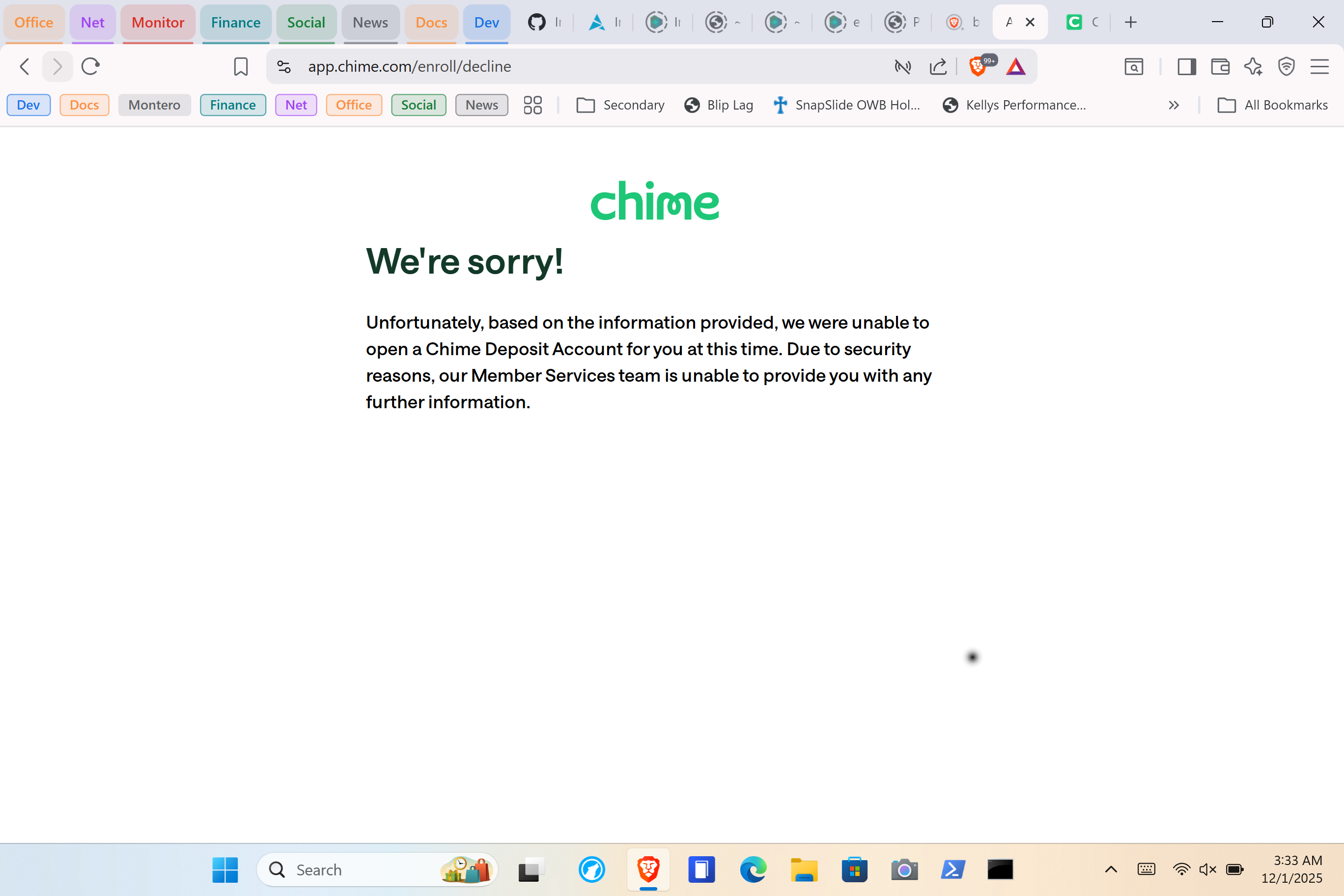
Task: Show hidden system tray icons
Action: click(x=1111, y=869)
